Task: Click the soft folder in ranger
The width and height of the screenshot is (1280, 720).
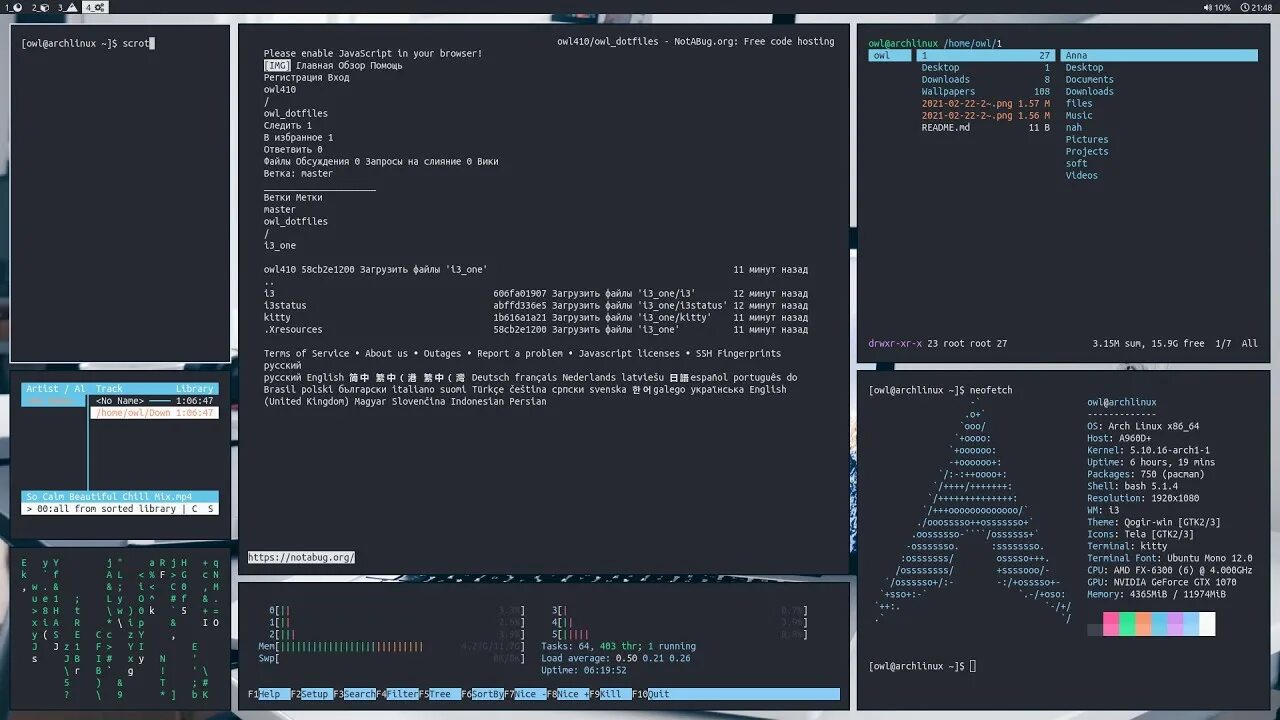Action: pyautogui.click(x=1076, y=163)
